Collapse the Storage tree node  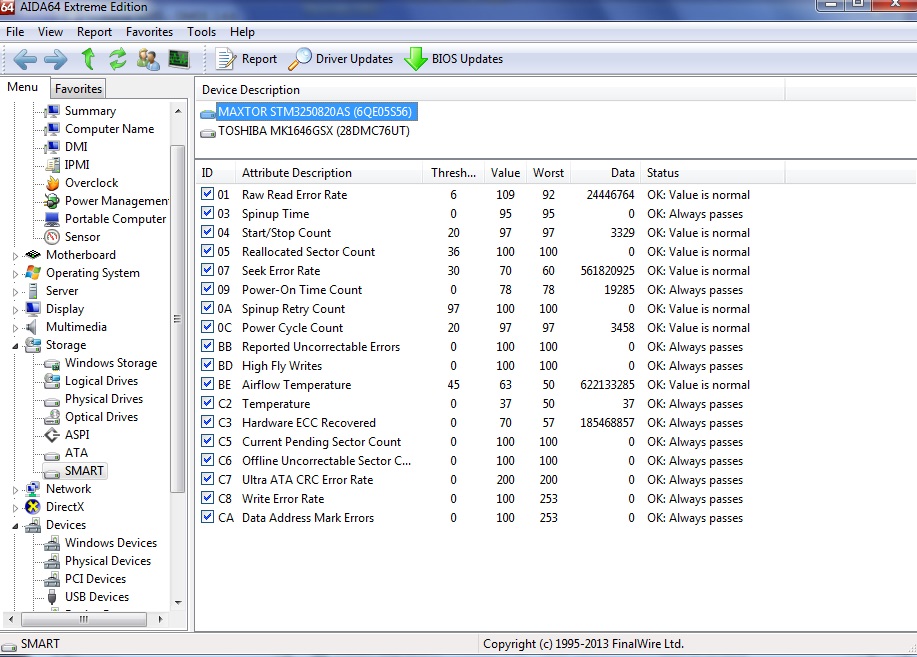[x=15, y=346]
